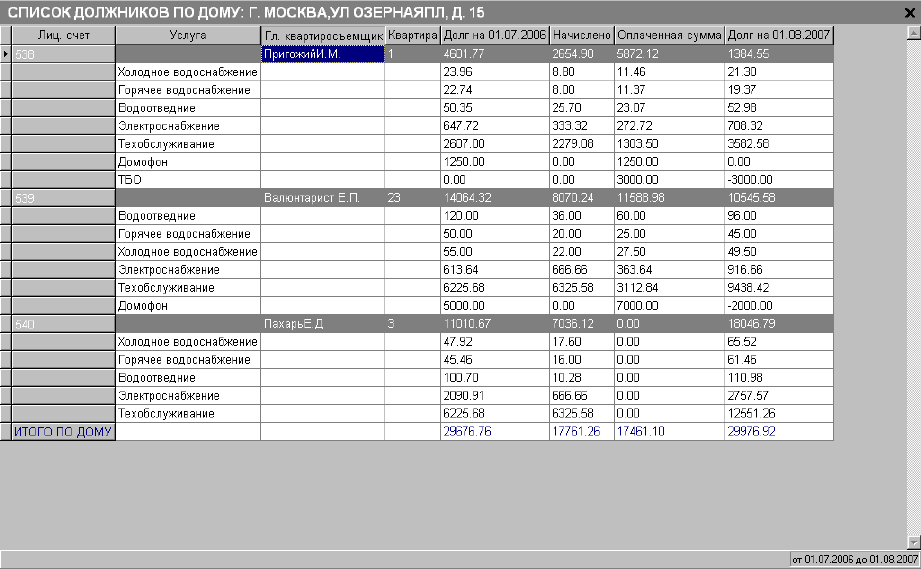The width and height of the screenshot is (921, 569).
Task: Click value 9438.42 in final debt column
Action: 779,288
